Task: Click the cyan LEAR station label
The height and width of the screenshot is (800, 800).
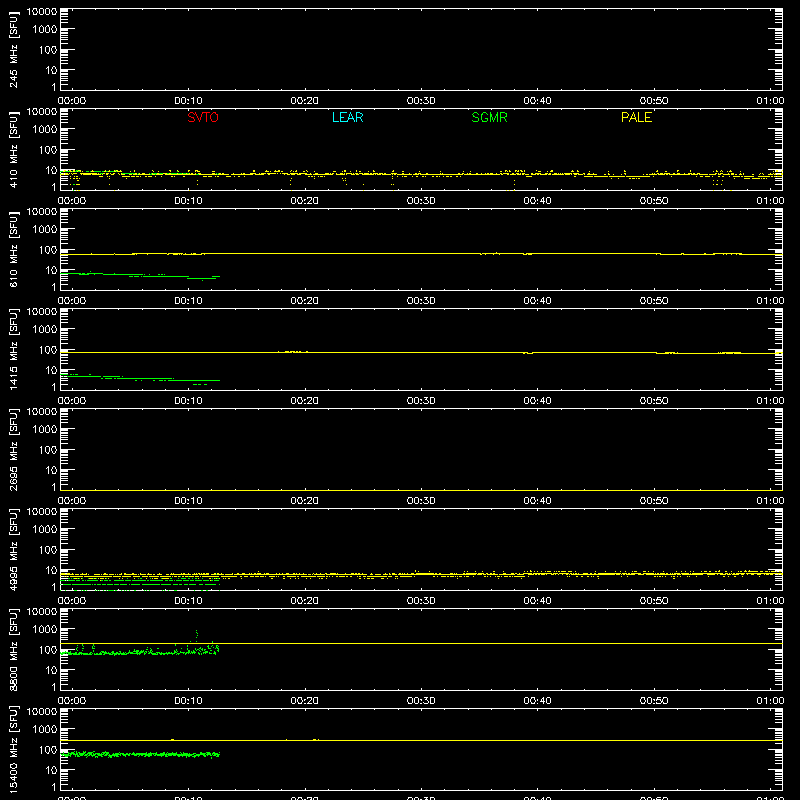Action: 347,117
